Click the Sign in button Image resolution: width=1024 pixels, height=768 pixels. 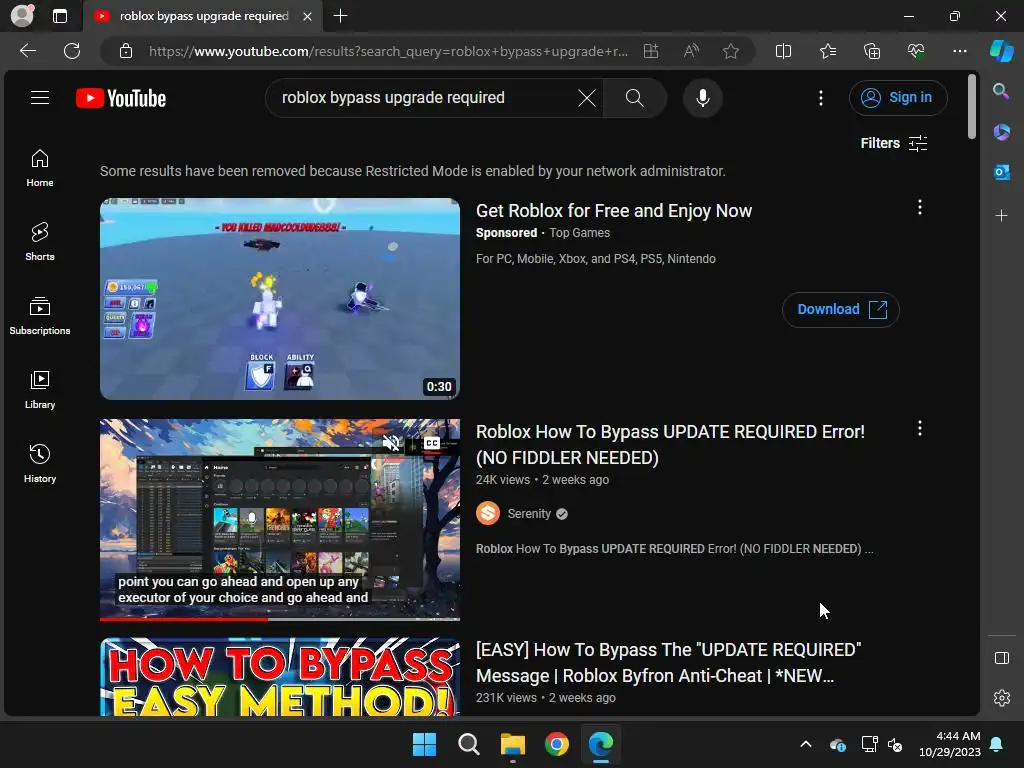pos(898,98)
